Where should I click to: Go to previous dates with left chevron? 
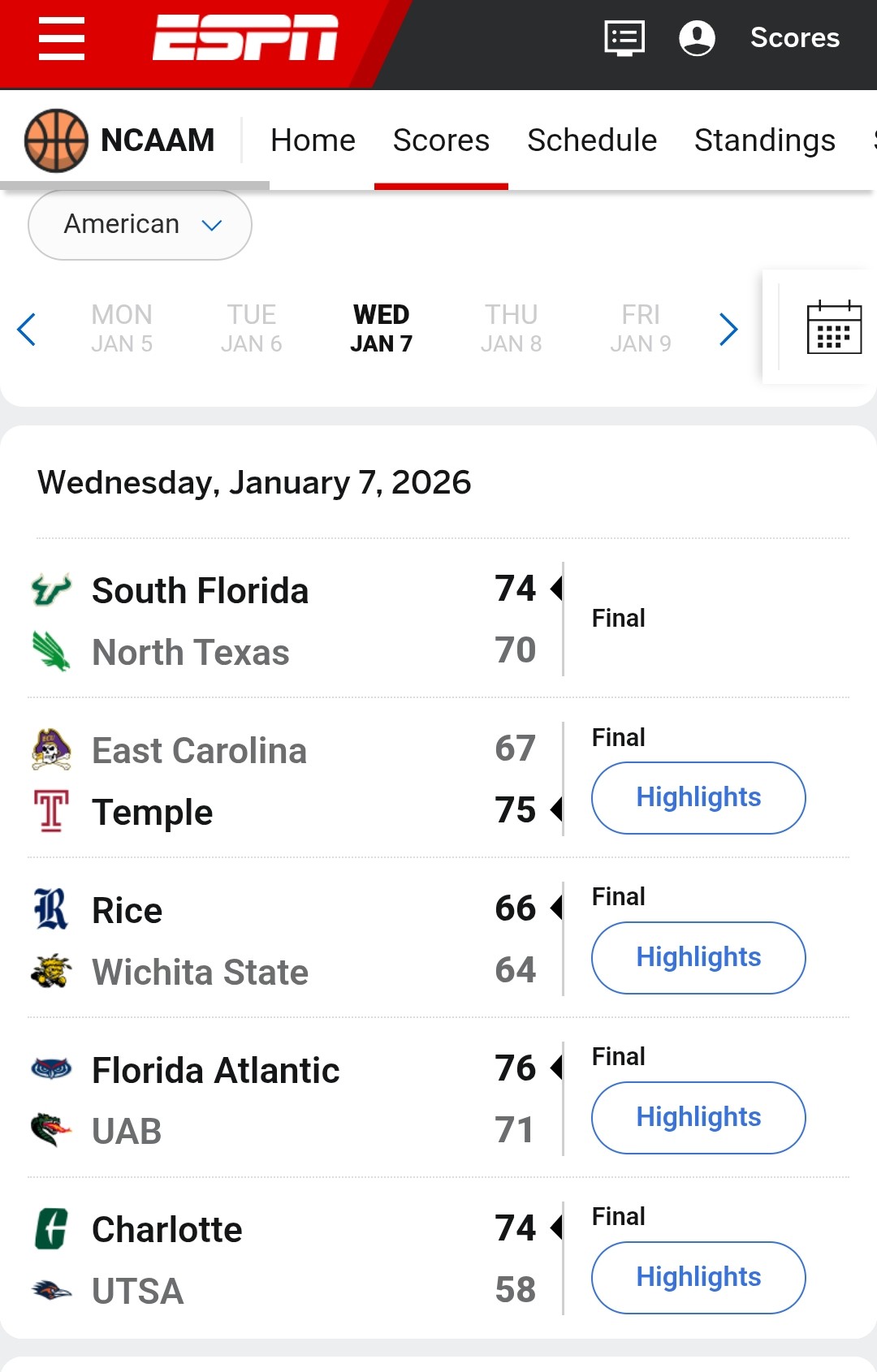point(27,329)
